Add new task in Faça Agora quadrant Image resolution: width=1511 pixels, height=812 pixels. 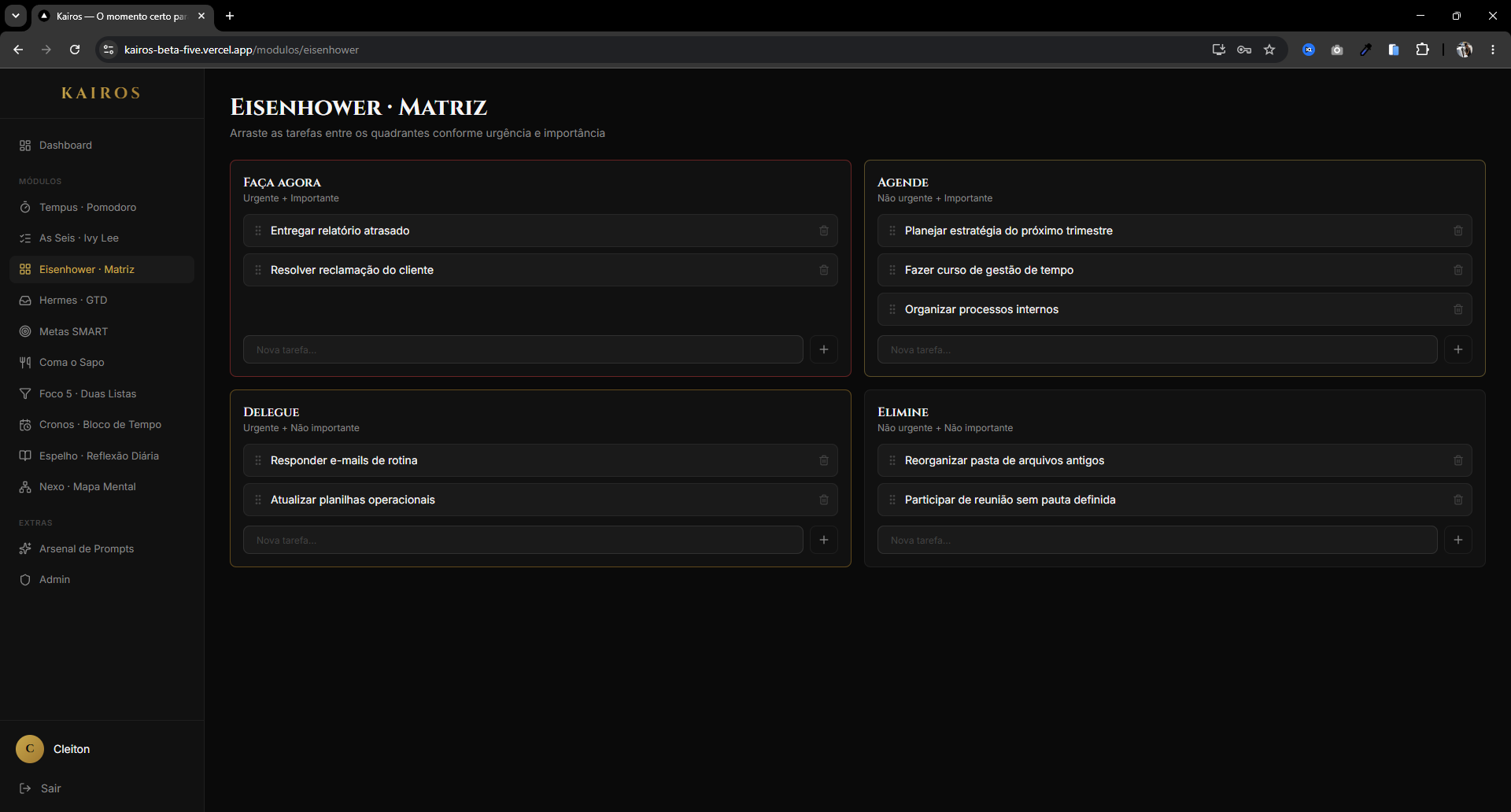[x=824, y=349]
